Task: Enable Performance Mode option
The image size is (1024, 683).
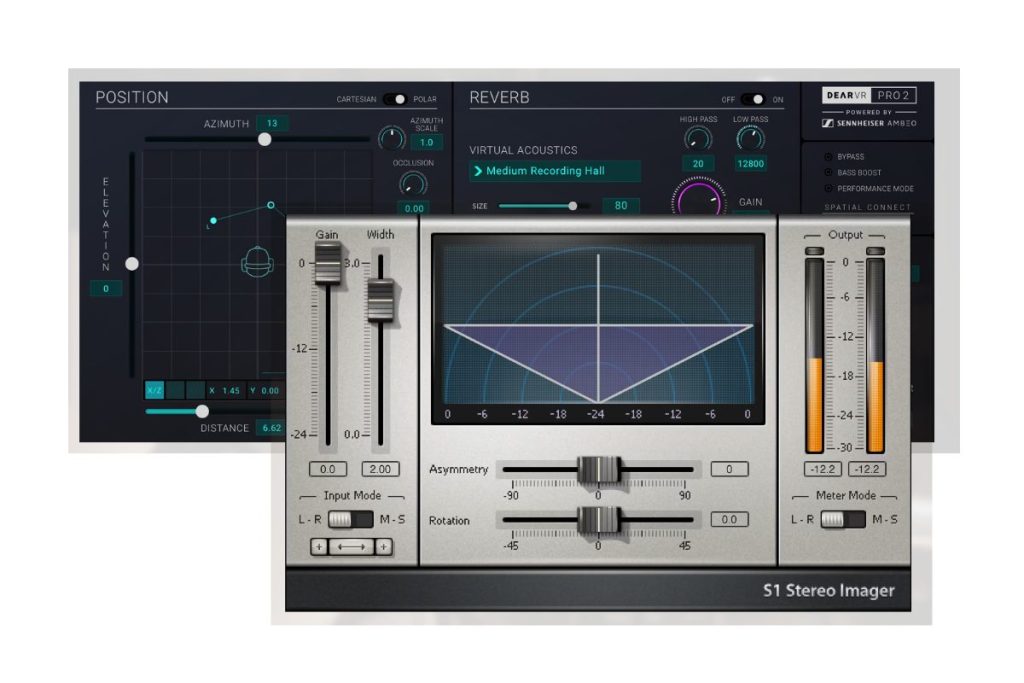Action: pyautogui.click(x=828, y=189)
